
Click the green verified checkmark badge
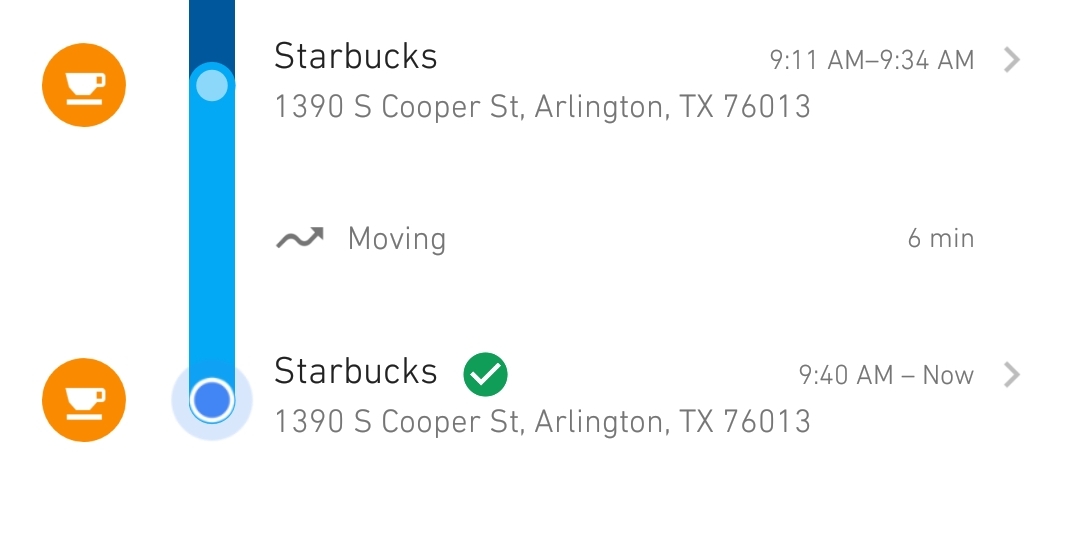tap(485, 375)
